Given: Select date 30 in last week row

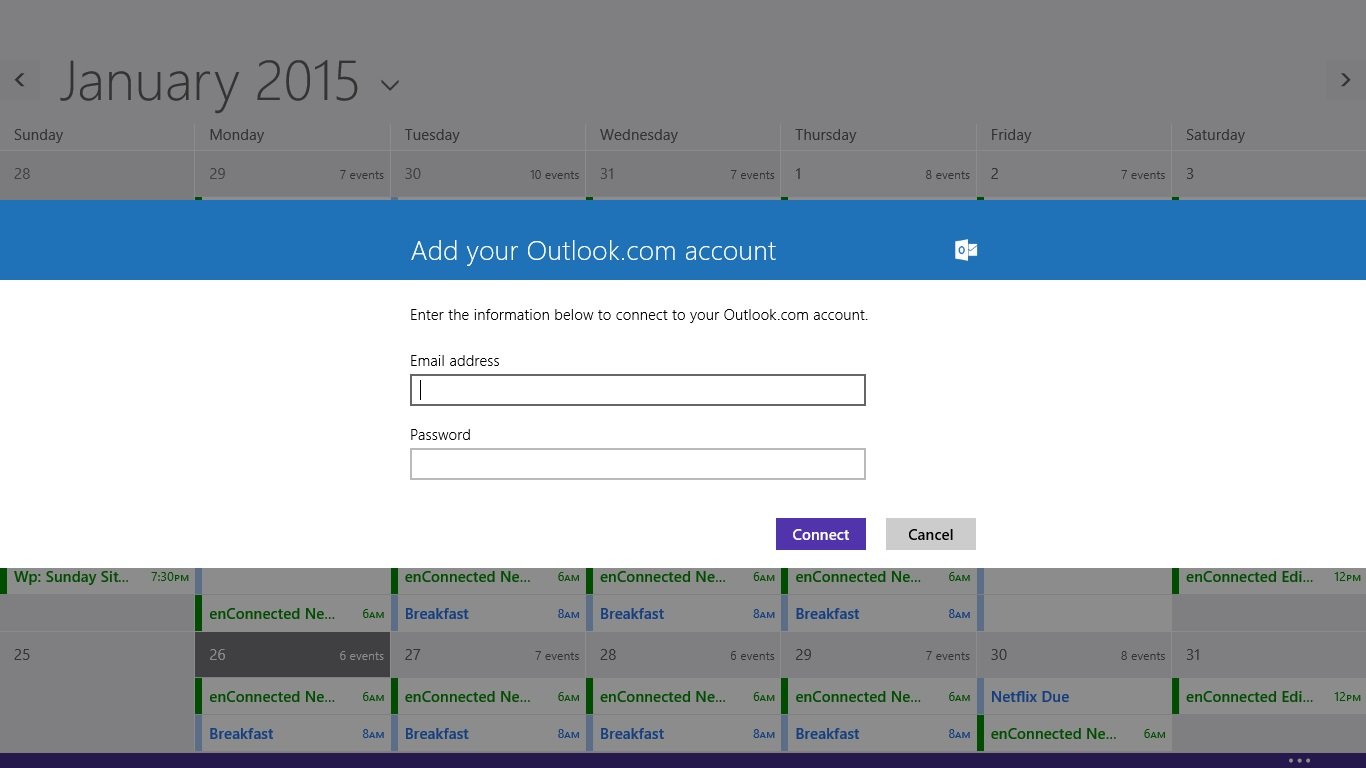Looking at the screenshot, I should [1073, 655].
